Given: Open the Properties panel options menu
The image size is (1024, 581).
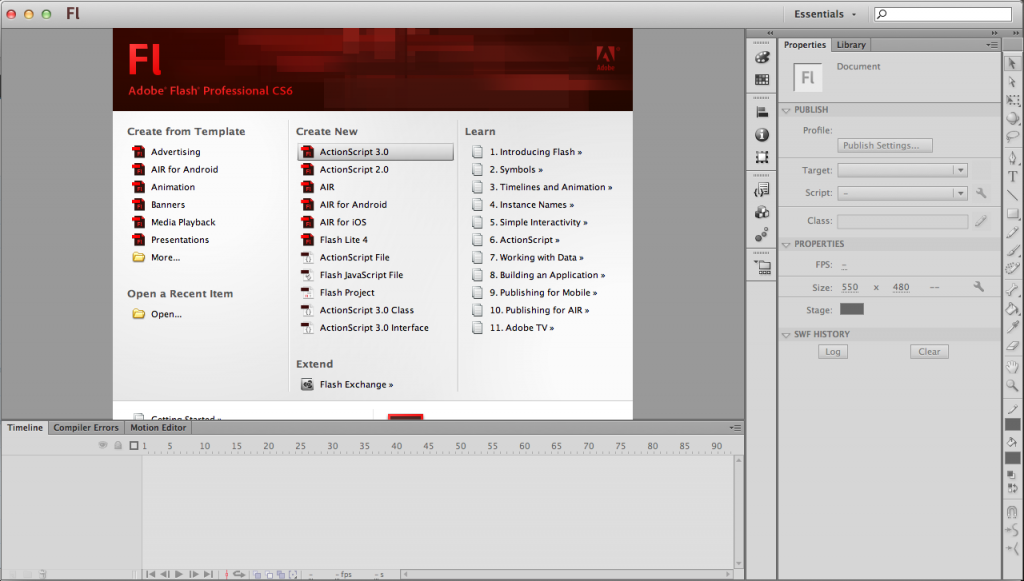Looking at the screenshot, I should pyautogui.click(x=992, y=44).
